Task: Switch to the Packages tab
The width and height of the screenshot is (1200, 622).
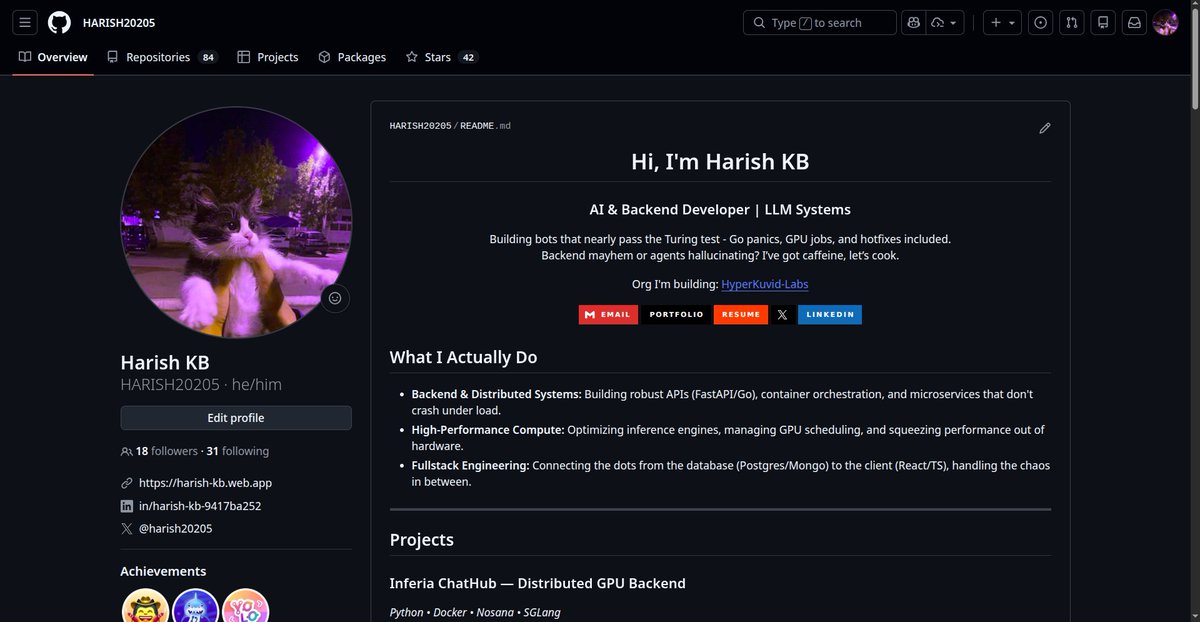Action: pyautogui.click(x=352, y=57)
